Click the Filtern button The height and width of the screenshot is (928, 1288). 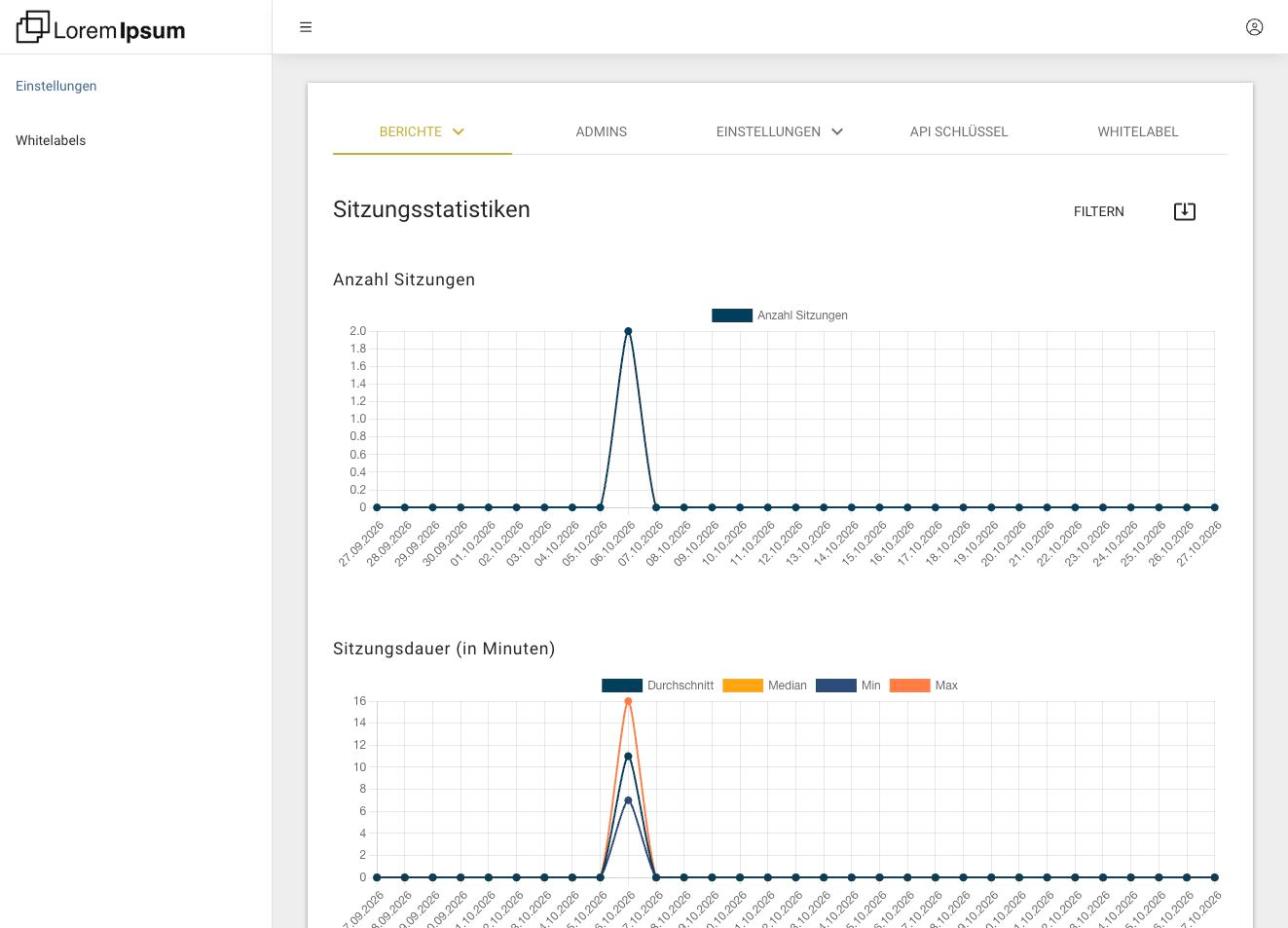[x=1098, y=212]
